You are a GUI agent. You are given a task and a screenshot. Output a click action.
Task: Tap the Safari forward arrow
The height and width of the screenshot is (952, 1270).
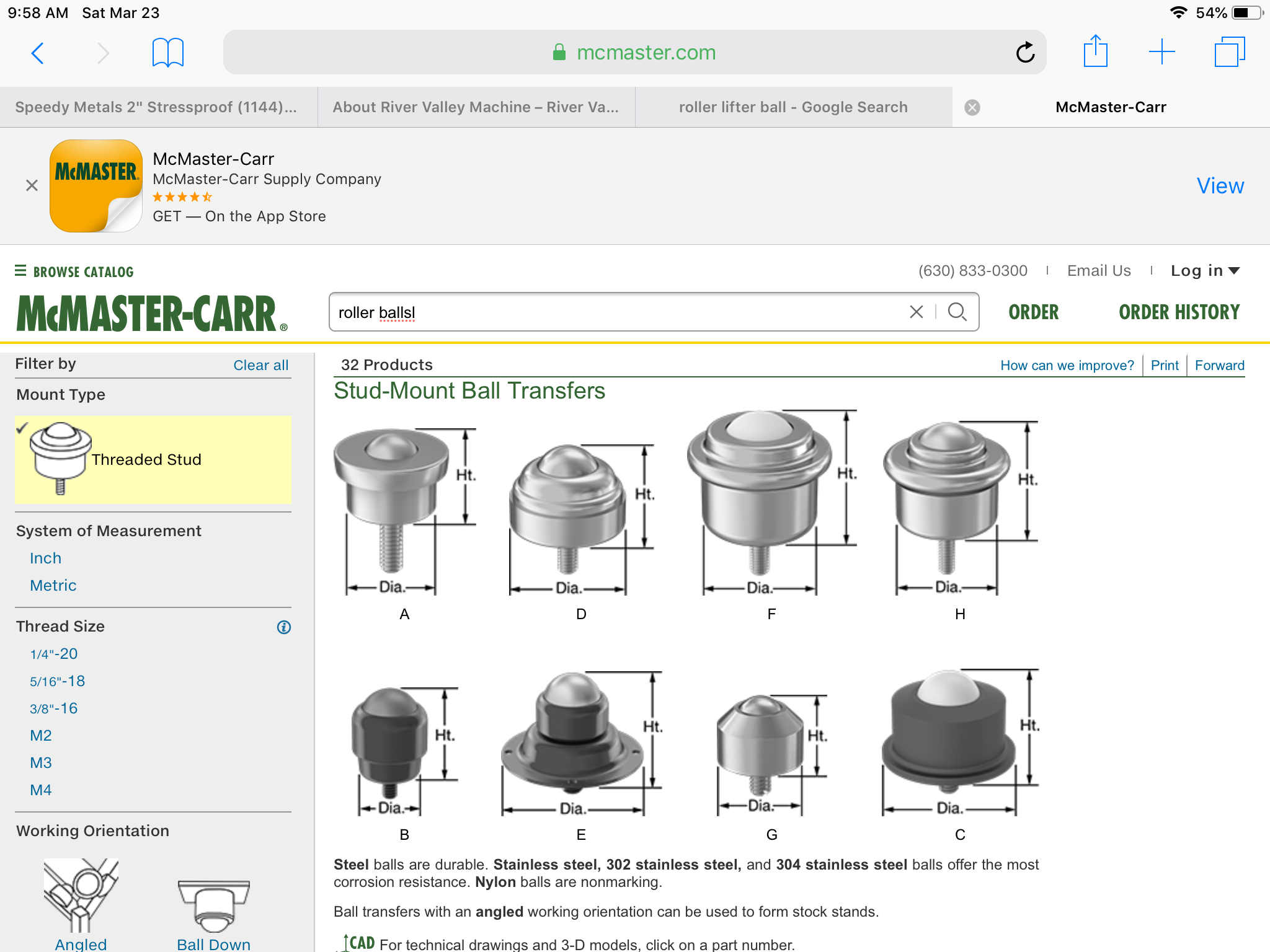point(103,53)
